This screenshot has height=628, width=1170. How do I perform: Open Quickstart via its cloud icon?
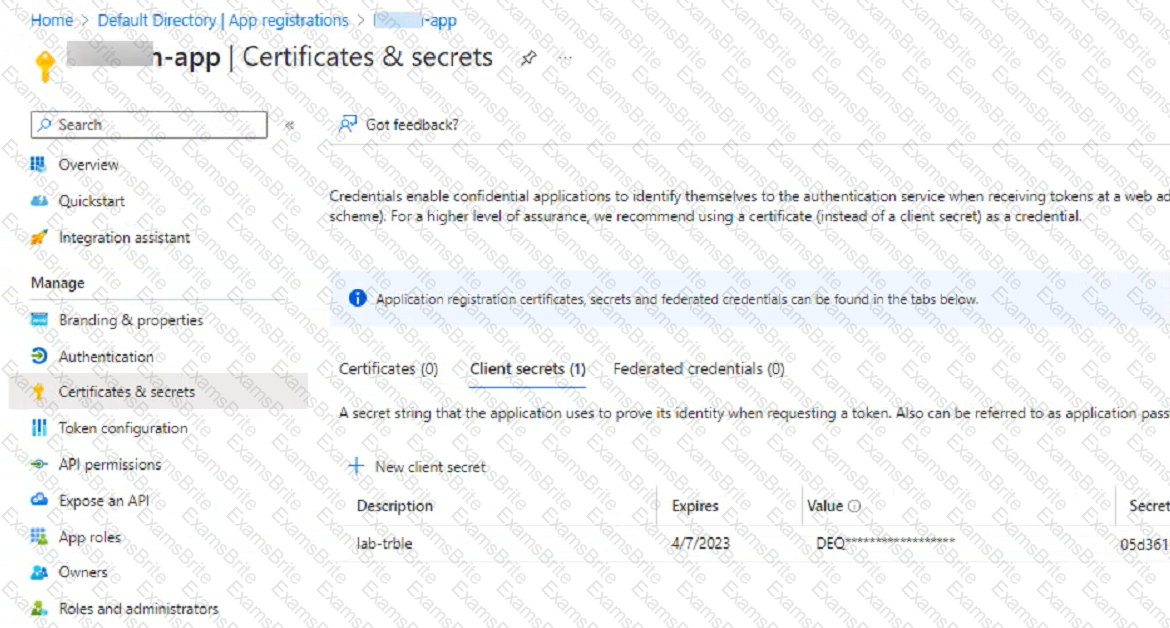click(39, 201)
